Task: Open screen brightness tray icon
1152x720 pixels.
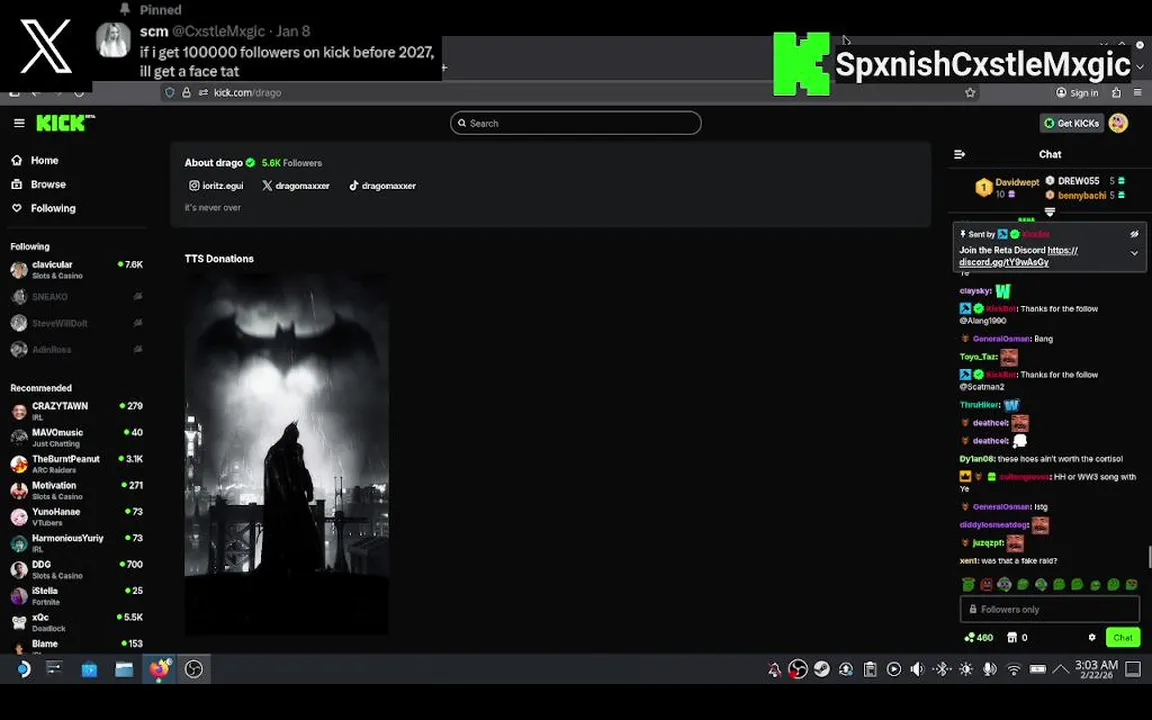Action: pos(965,669)
